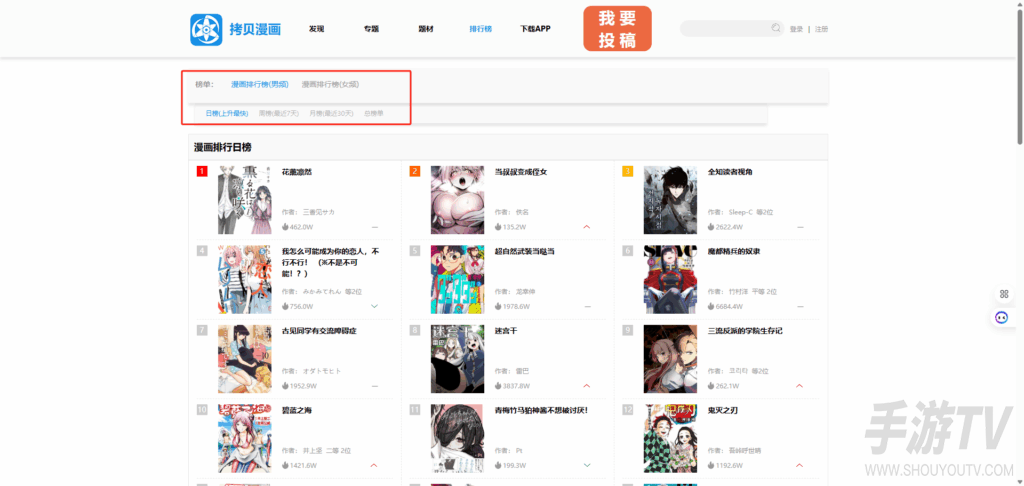Open the 碧蓝之海 title link

[x=296, y=411]
